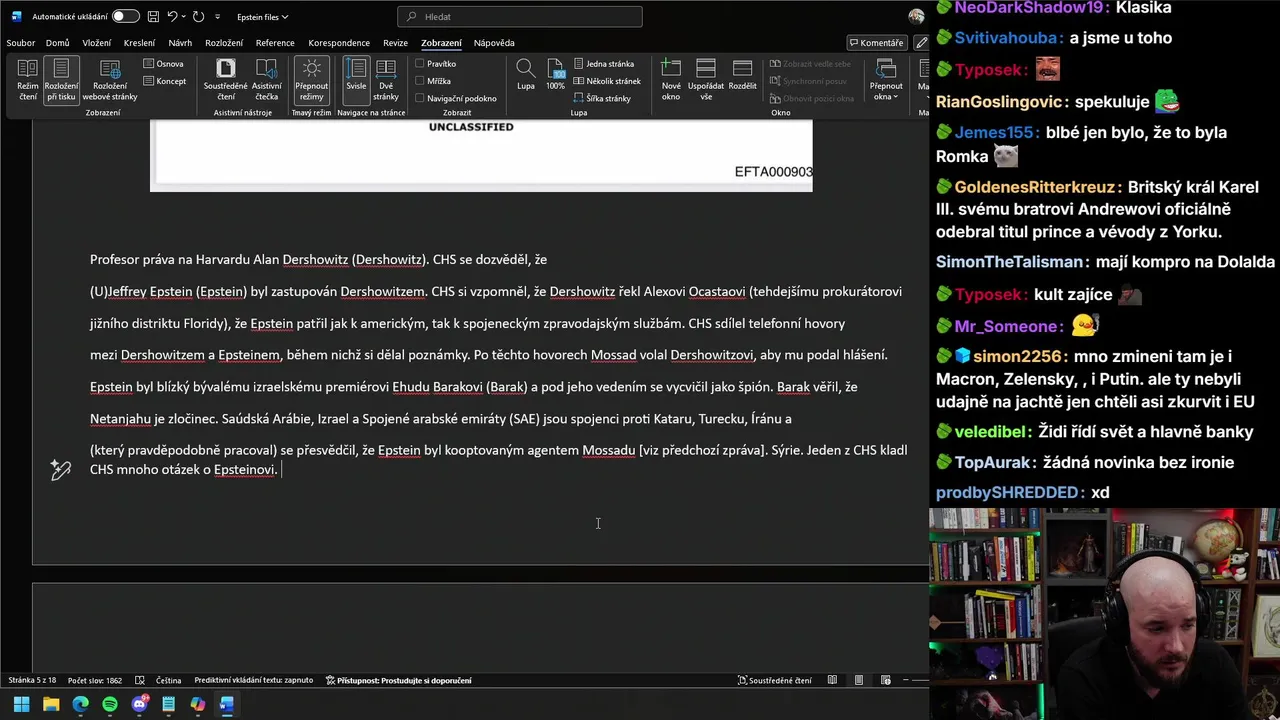Open Microsoft Edge from taskbar
Screen dimensions: 1280x720
point(80,704)
